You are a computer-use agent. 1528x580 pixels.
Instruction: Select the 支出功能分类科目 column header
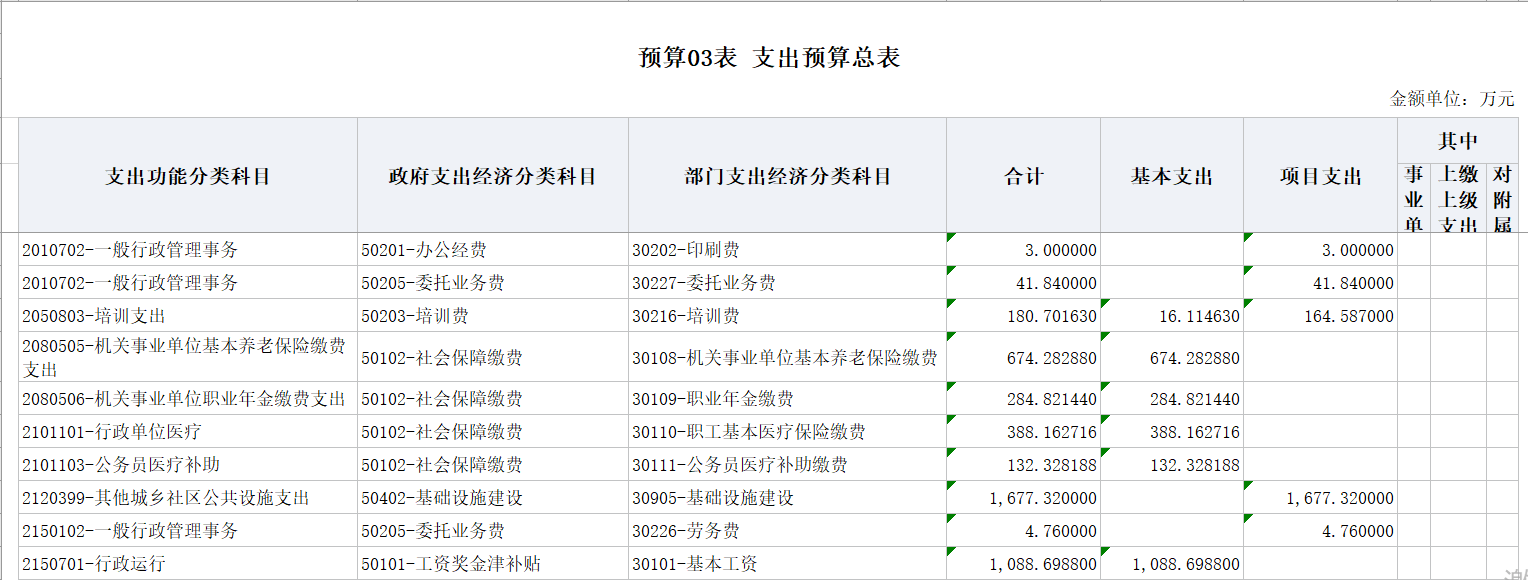[x=188, y=177]
